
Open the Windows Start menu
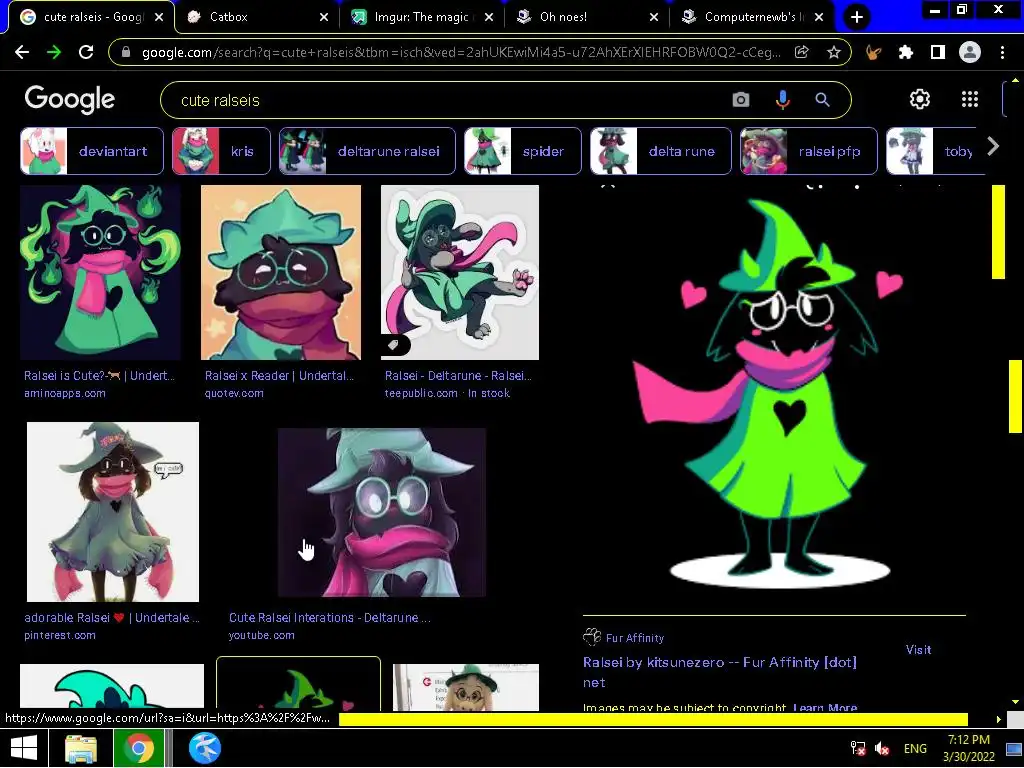click(24, 748)
